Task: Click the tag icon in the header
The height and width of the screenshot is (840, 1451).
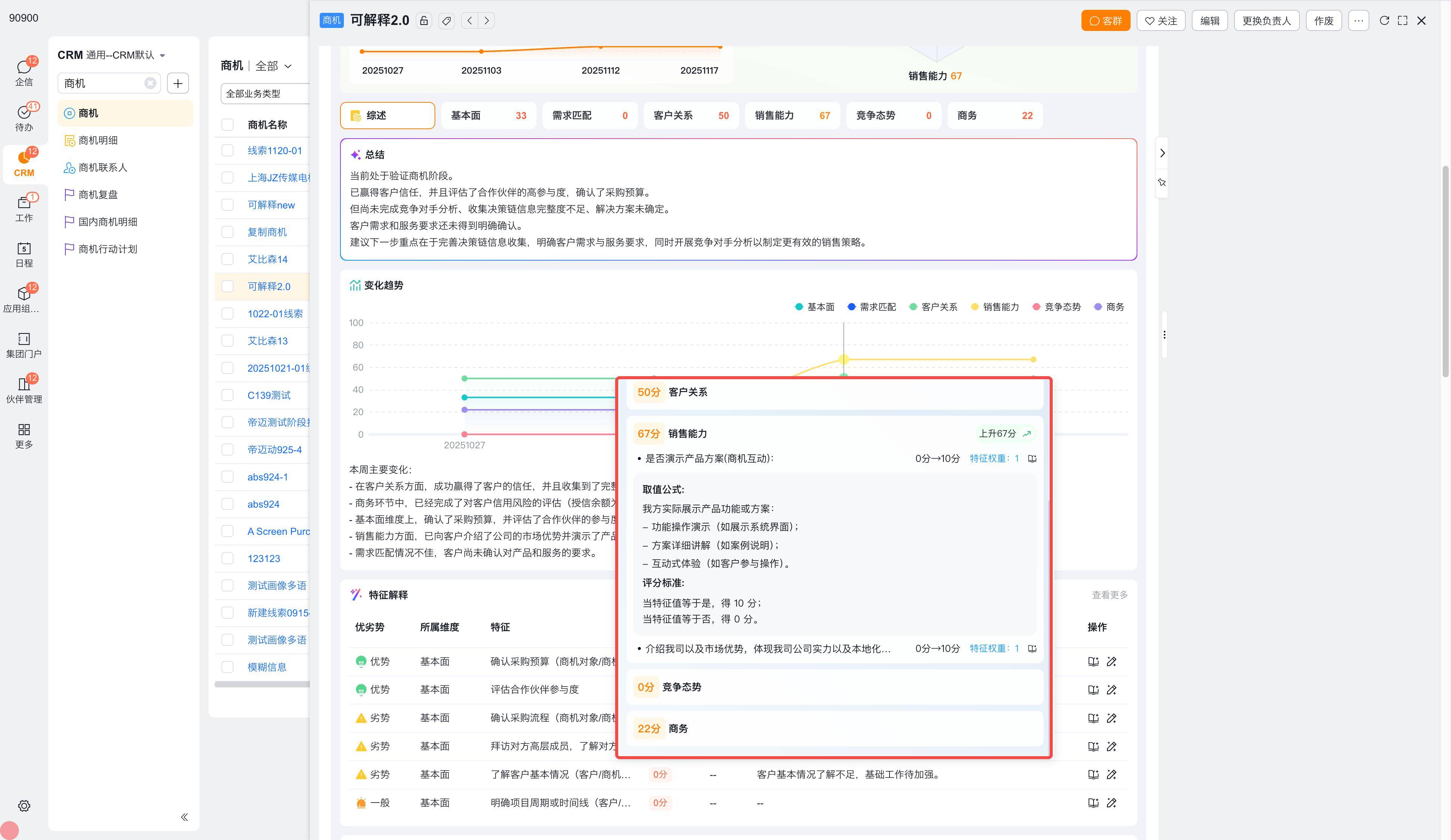Action: point(446,21)
